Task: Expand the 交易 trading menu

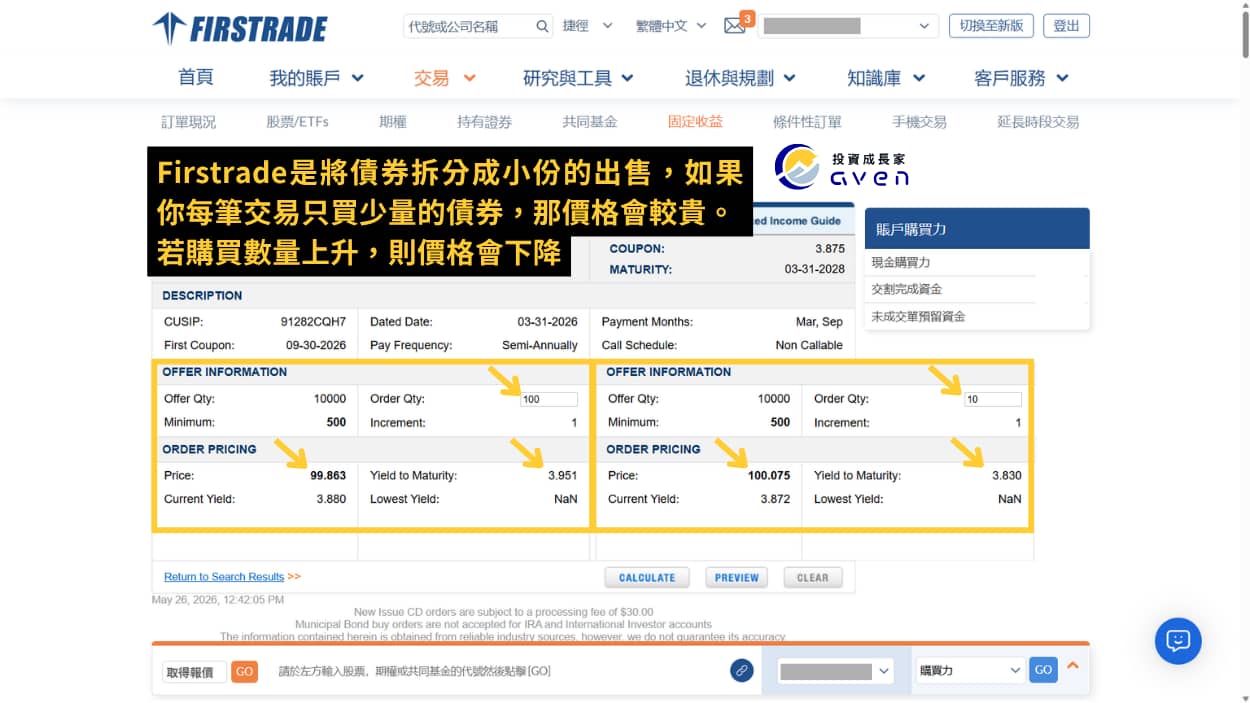Action: click(x=444, y=78)
